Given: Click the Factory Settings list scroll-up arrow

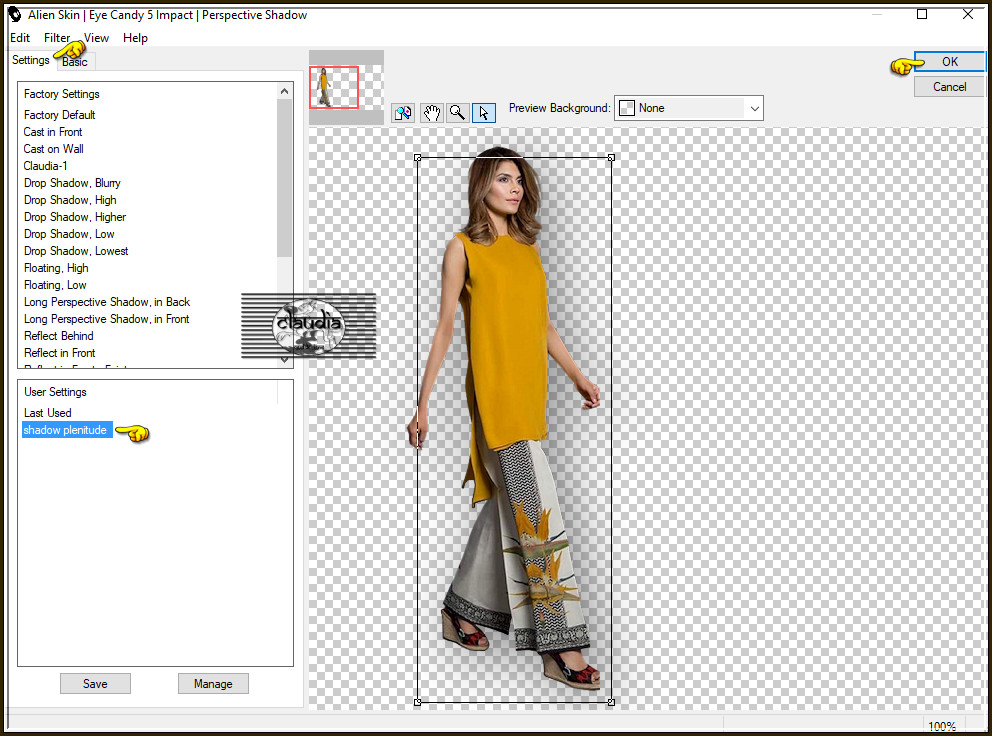Looking at the screenshot, I should click(x=285, y=91).
